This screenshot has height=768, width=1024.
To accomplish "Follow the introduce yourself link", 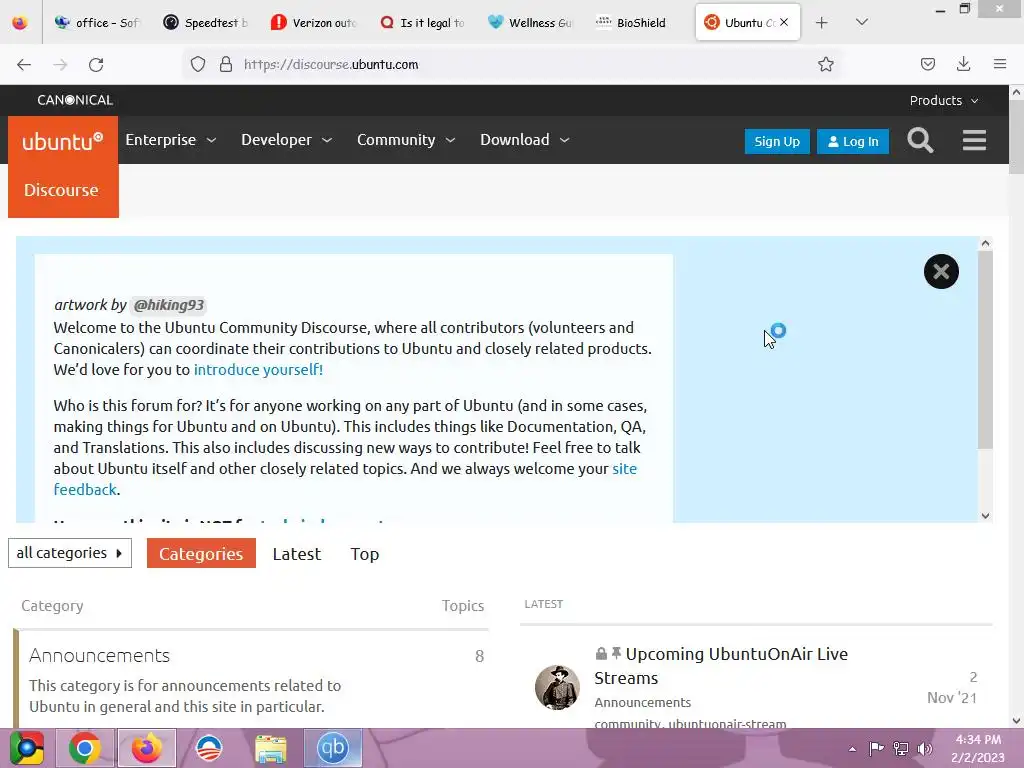I will pos(258,370).
